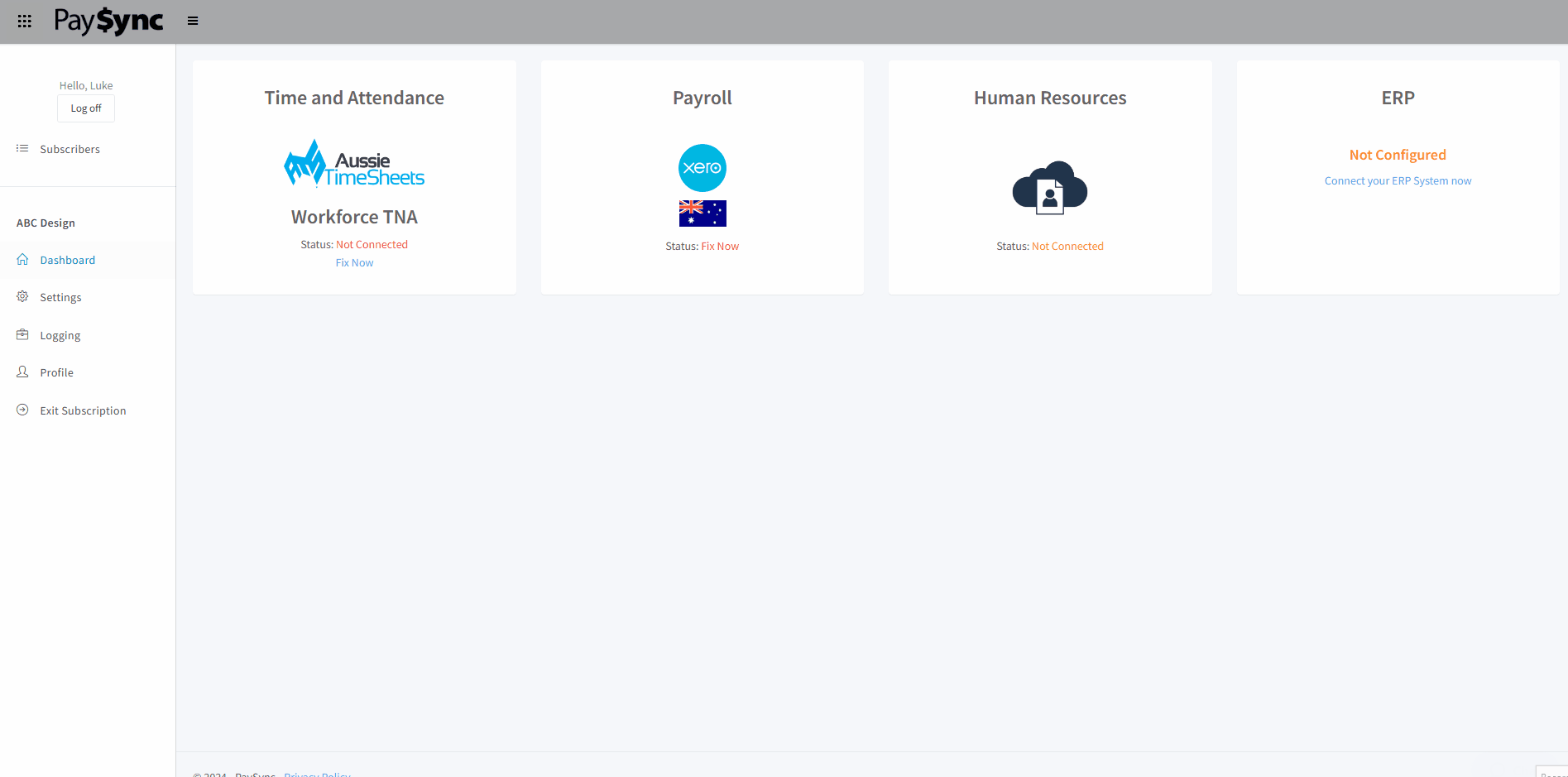1568x777 pixels.
Task: Click Fix Now under Workforce TNA
Action: [354, 262]
